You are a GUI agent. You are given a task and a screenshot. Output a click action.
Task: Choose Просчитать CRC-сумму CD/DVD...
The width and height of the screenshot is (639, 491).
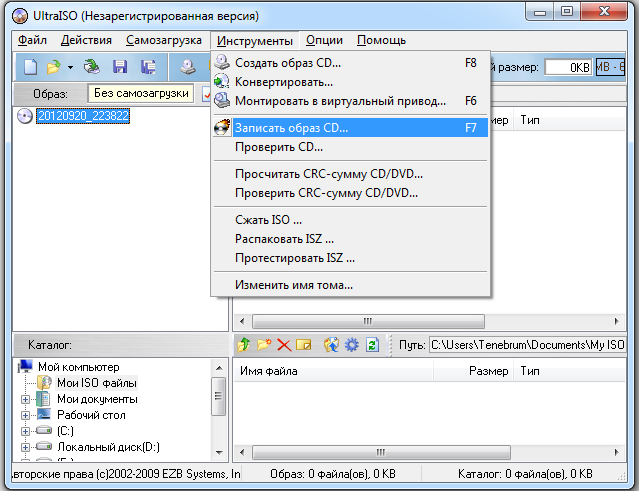350,174
